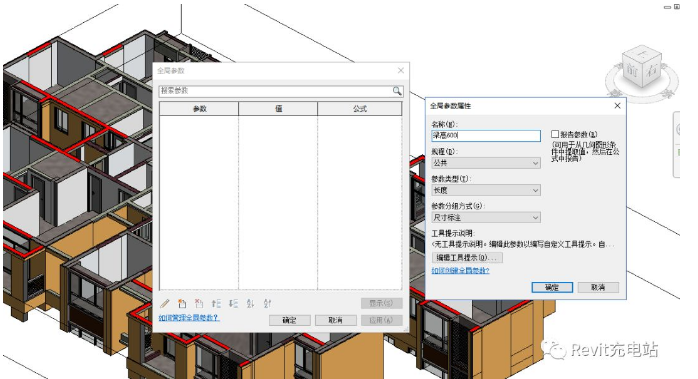Click the 值 column header

pyautogui.click(x=278, y=109)
